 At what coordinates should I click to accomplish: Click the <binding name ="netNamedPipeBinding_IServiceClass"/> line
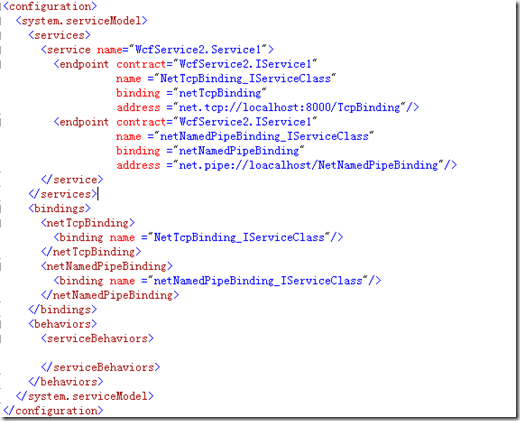click(x=217, y=281)
